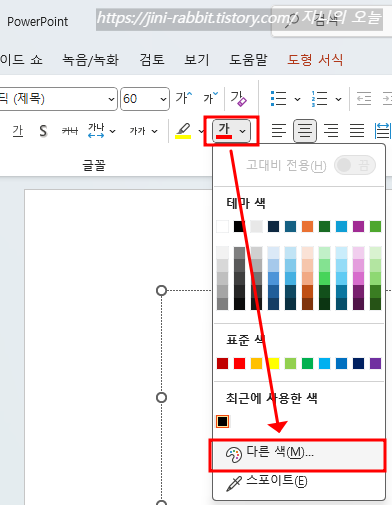This screenshot has width=392, height=505.
Task: Justify the text alignment
Action: pos(357,131)
